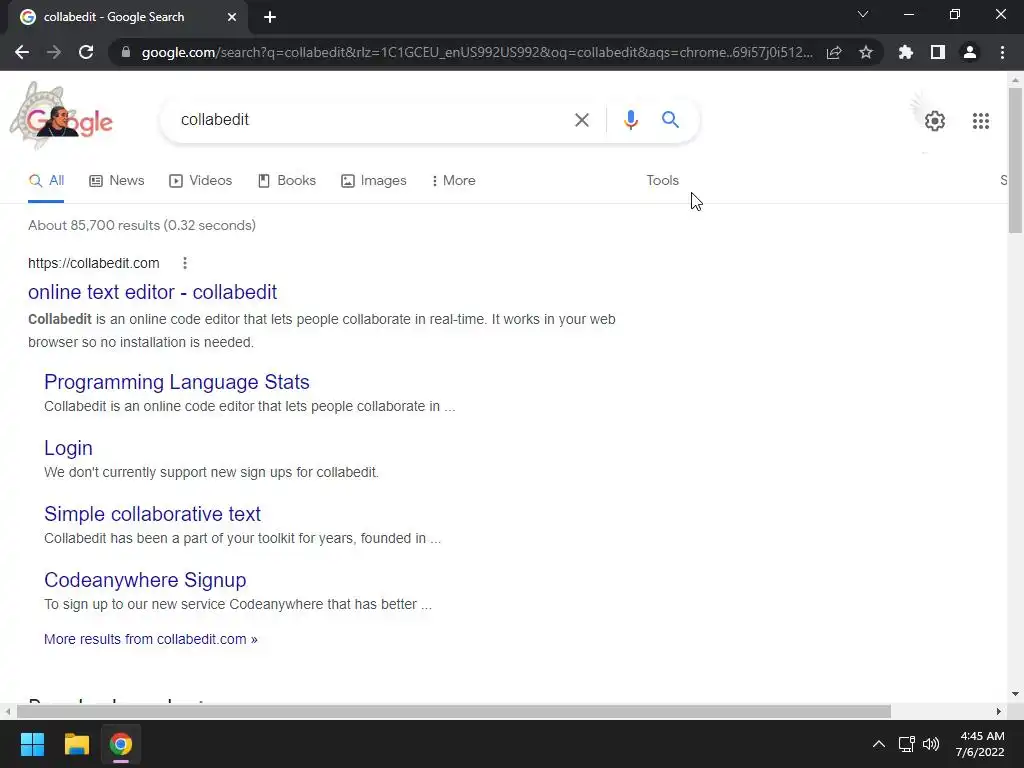Screen dimensions: 1024x768
Task: Close the collabedit Google Search tab
Action: click(232, 17)
